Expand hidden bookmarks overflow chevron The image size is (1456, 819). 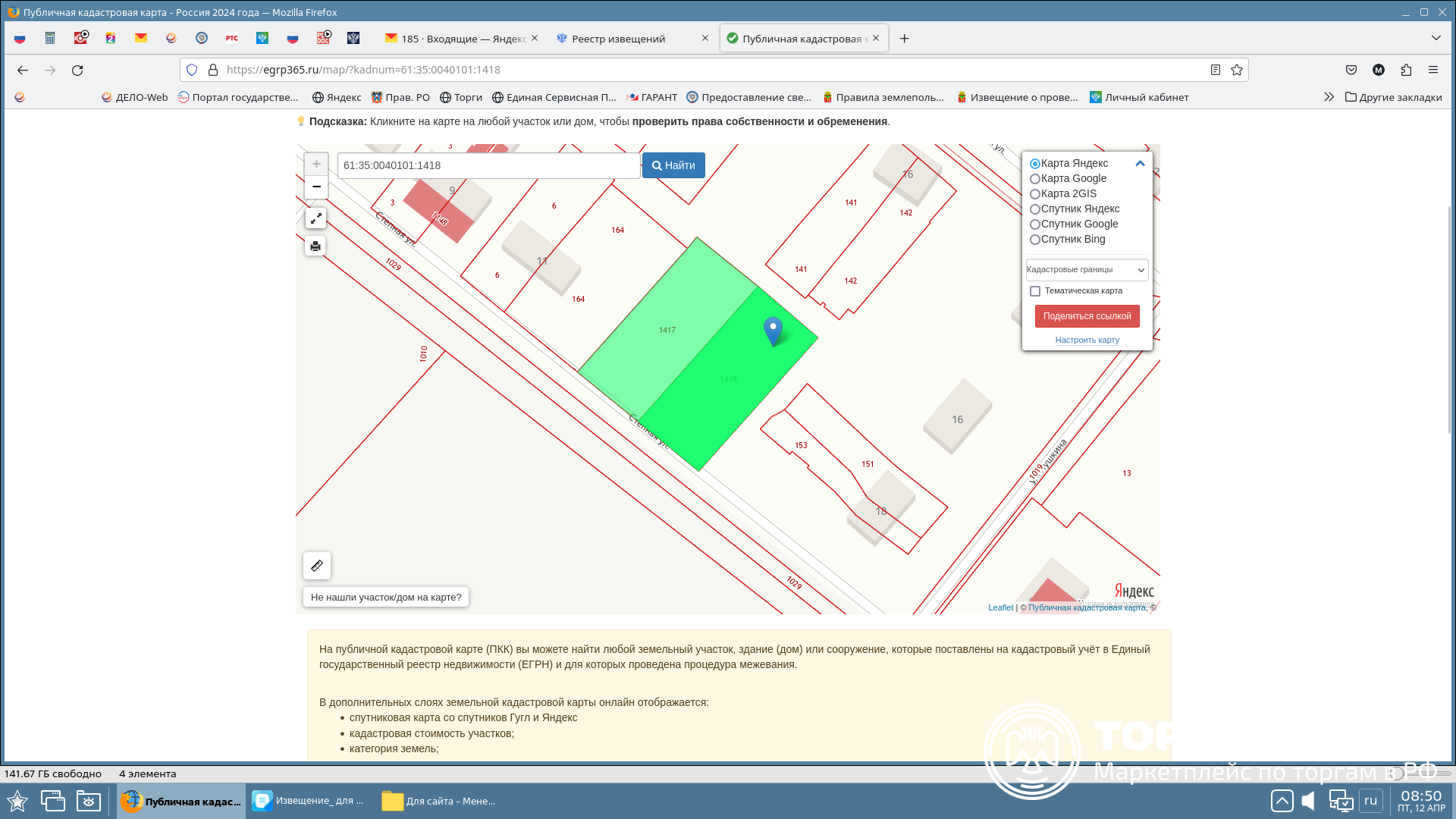(1329, 97)
